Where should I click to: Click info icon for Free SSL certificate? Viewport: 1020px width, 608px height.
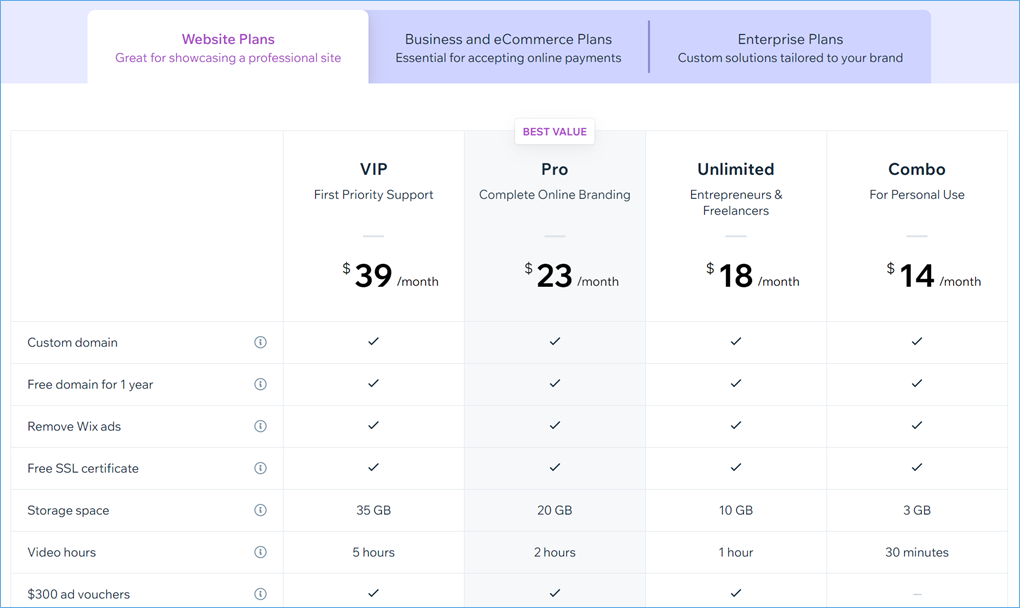260,468
